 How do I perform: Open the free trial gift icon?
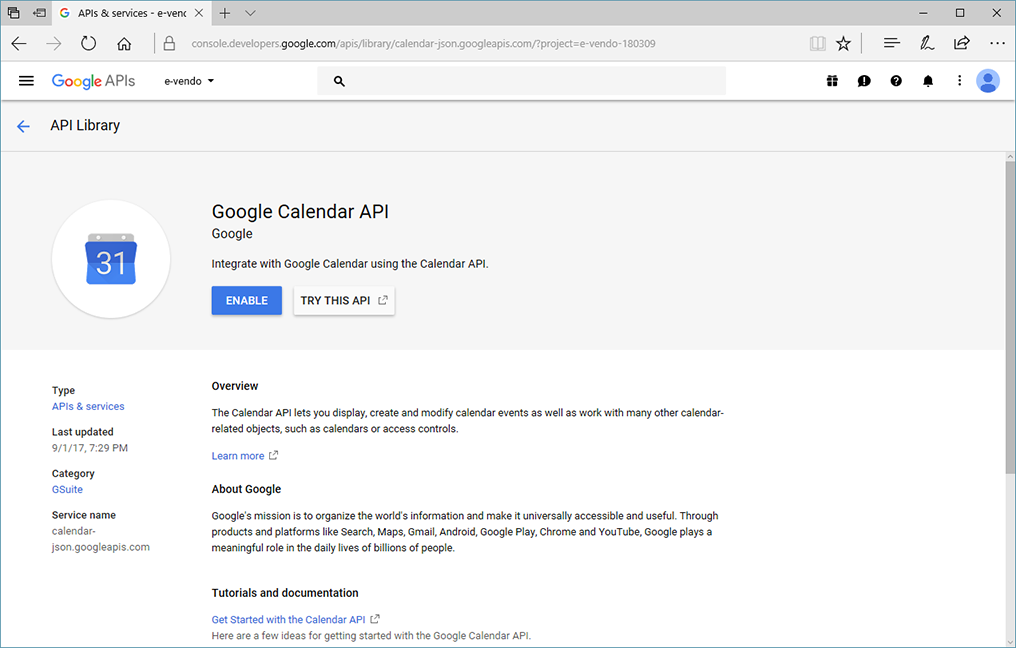pyautogui.click(x=832, y=81)
